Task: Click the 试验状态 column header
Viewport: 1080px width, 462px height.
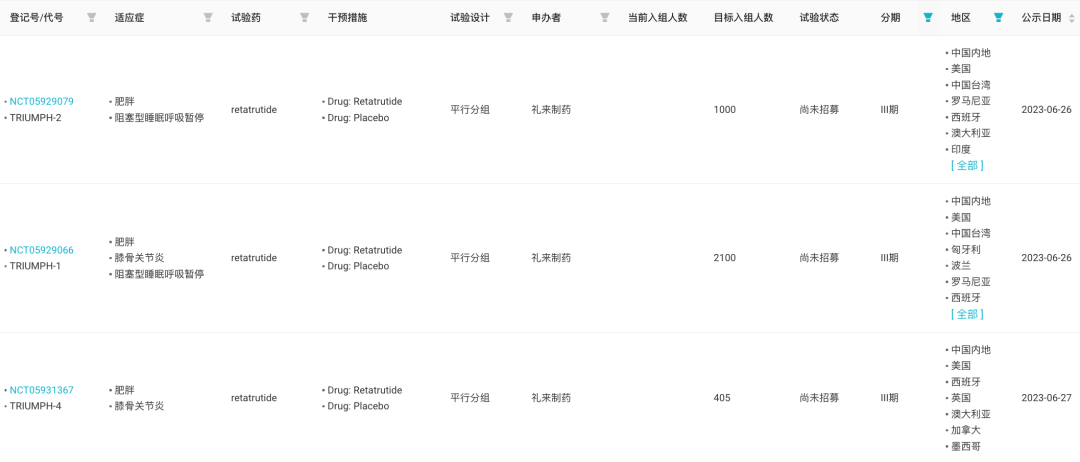Action: 819,18
